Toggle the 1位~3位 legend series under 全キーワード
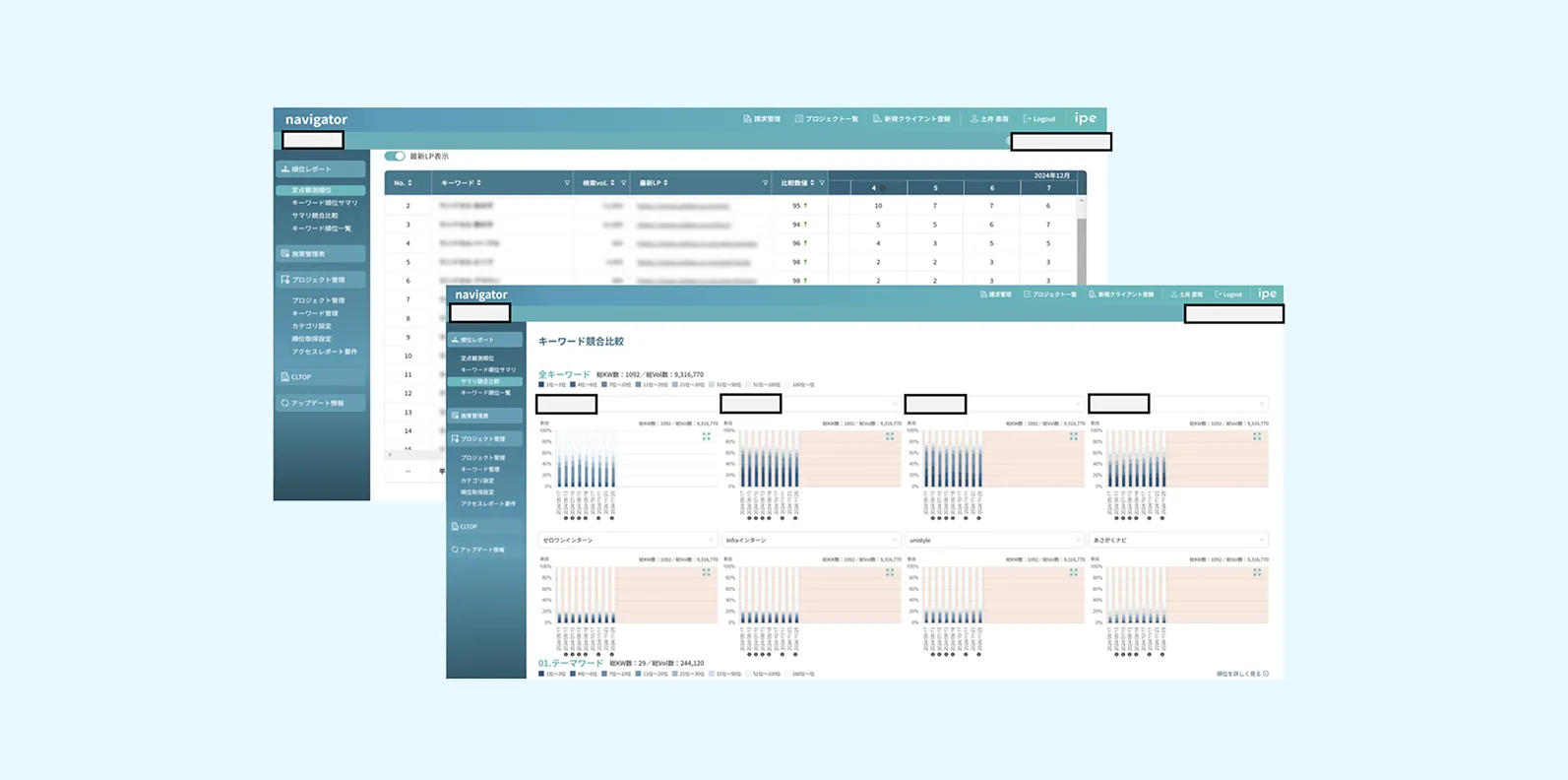The image size is (1568, 780). coord(552,385)
